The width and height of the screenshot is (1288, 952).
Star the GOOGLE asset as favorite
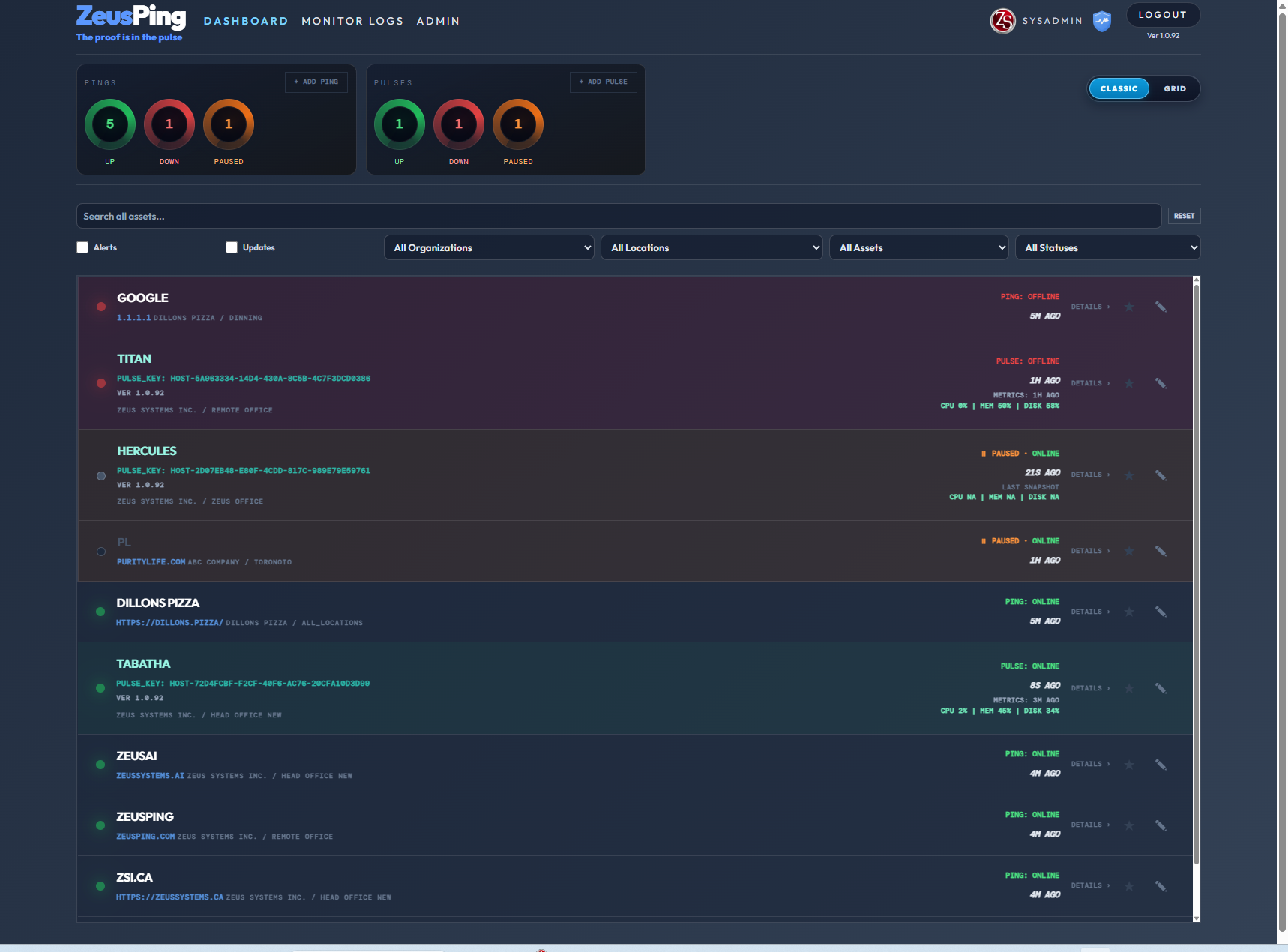(1129, 307)
